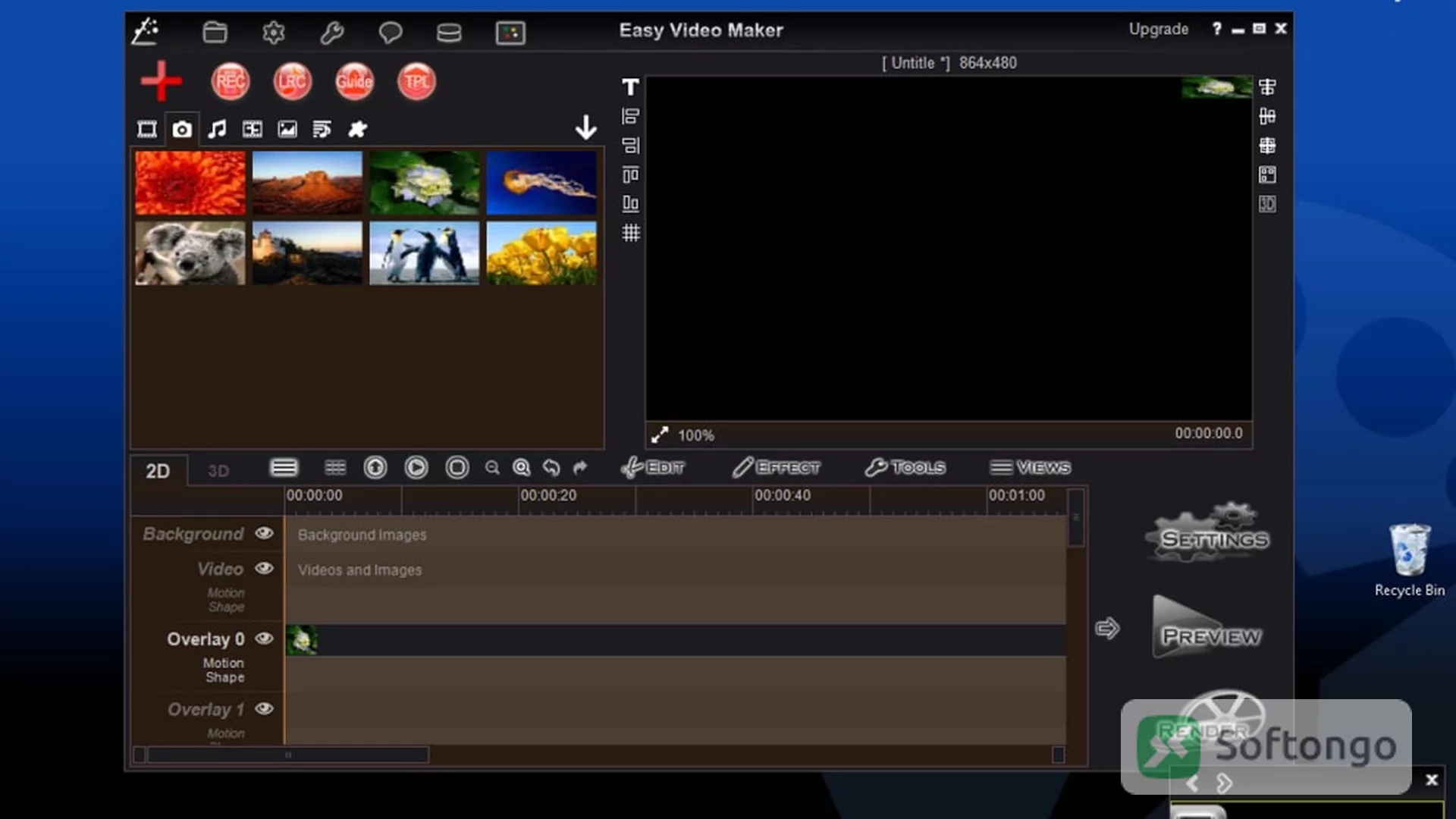Screen dimensions: 1456x819
Task: Select the puzzle piece plugins tab
Action: [x=357, y=129]
